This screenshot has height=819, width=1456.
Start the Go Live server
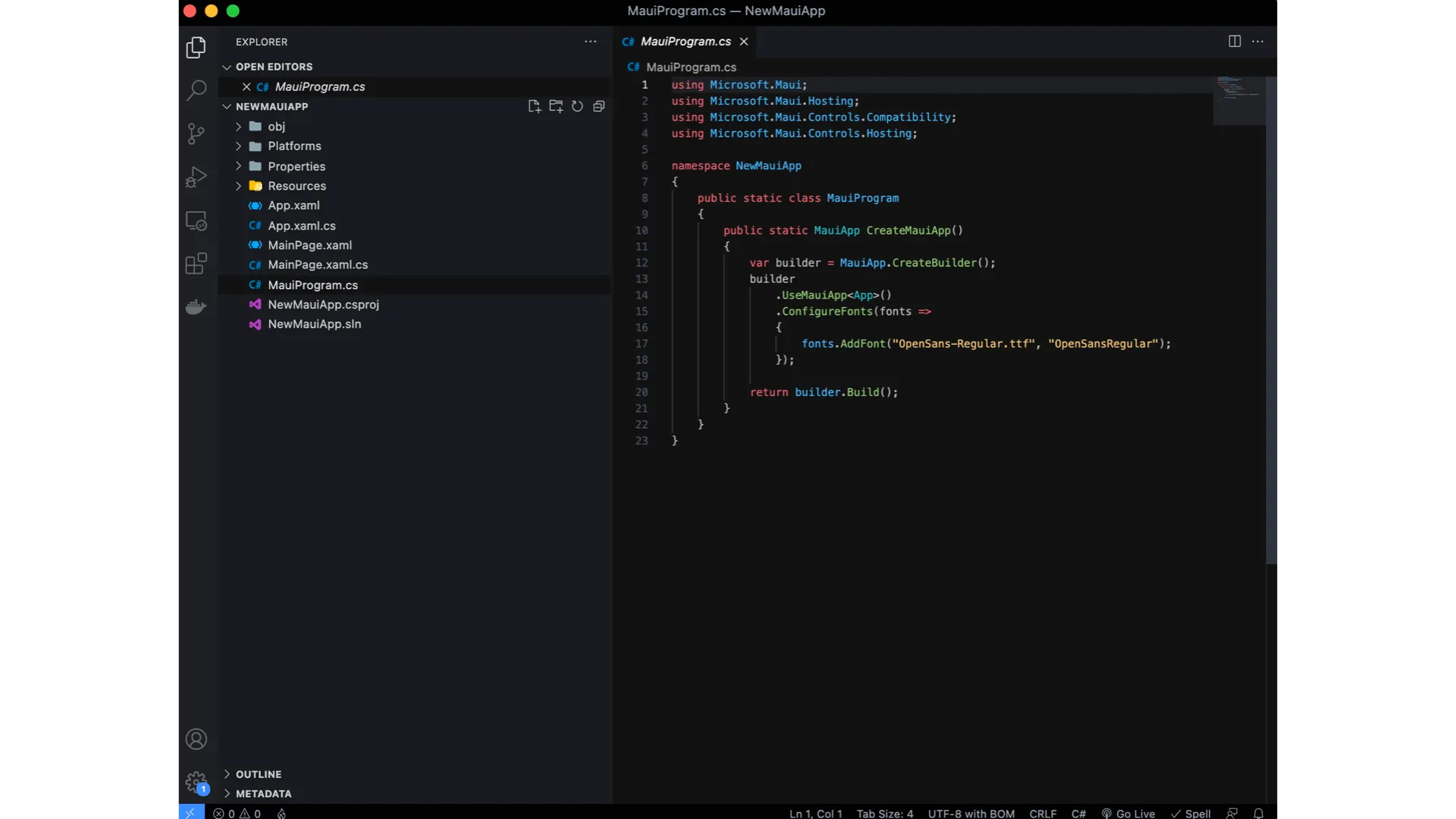1128,812
